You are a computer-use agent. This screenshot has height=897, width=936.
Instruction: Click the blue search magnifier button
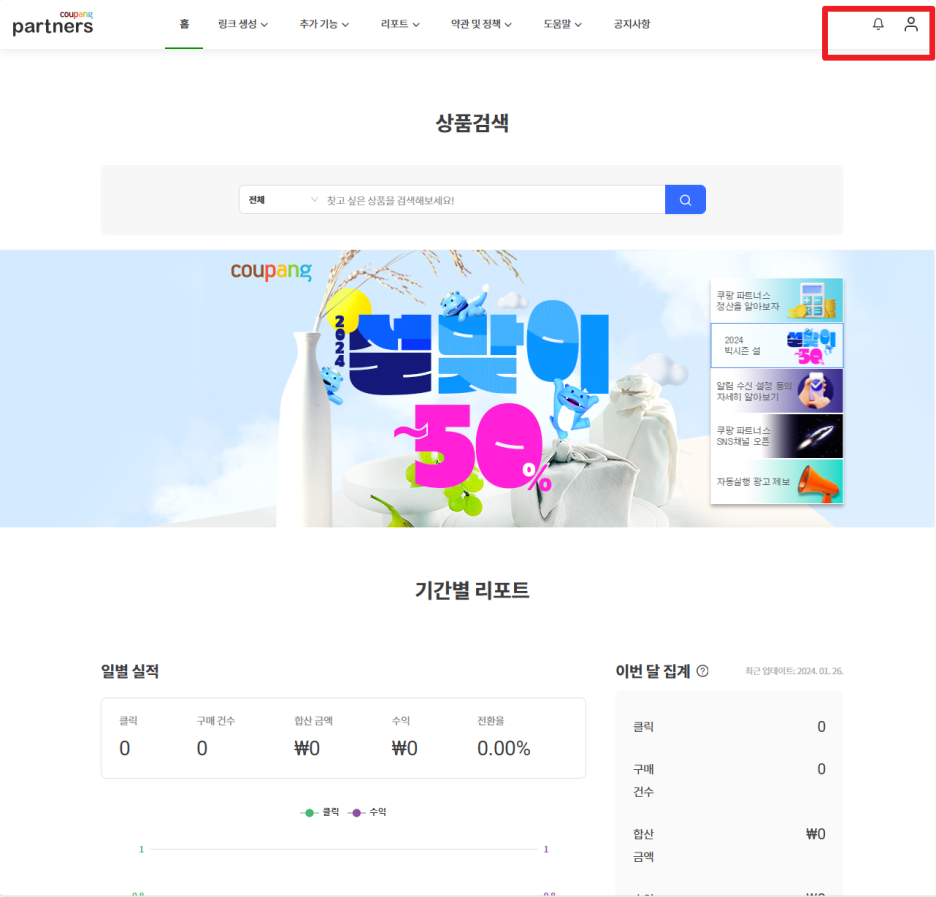(685, 199)
